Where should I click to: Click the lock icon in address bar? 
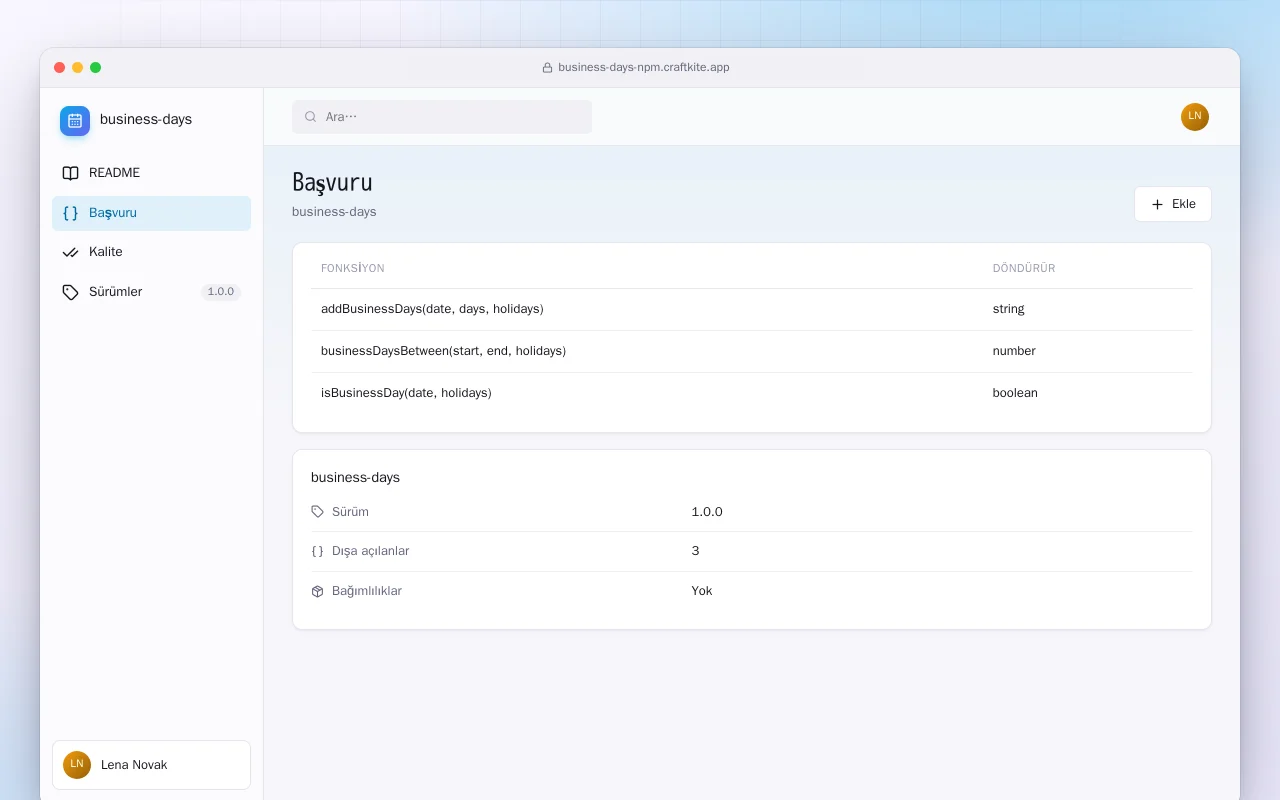coord(547,68)
